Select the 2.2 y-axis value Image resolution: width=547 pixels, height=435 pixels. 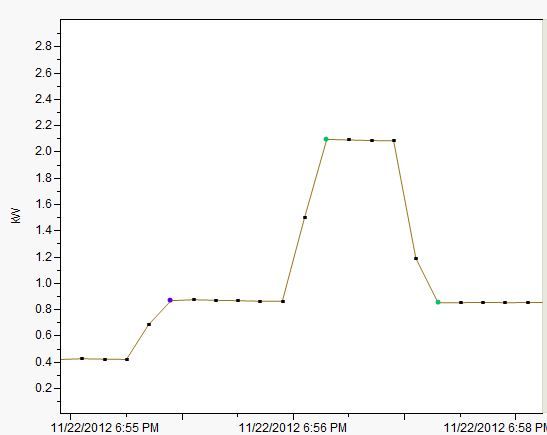click(x=43, y=125)
